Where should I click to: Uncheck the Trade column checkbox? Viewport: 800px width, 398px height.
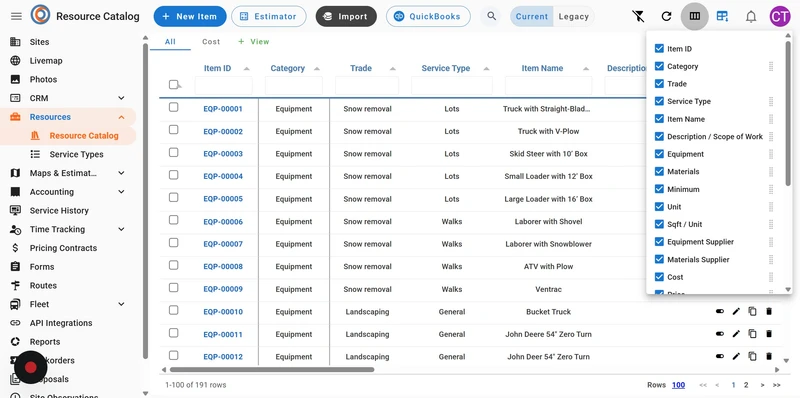[x=659, y=84]
